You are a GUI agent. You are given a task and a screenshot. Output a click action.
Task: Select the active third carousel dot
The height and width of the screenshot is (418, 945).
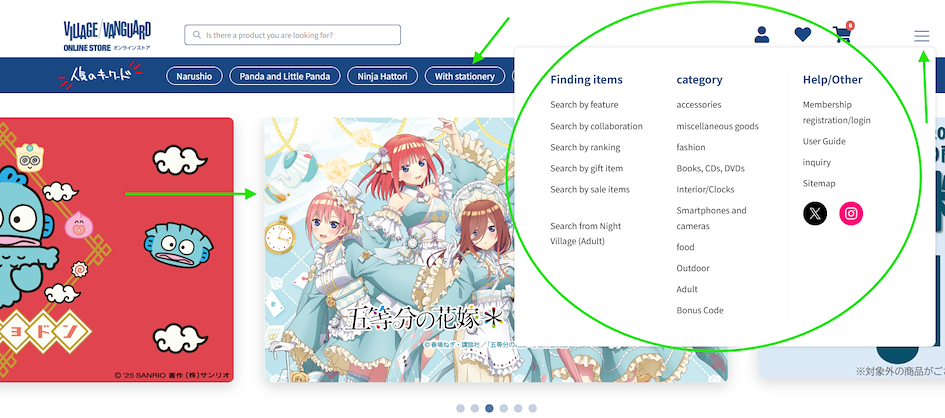pyautogui.click(x=489, y=408)
